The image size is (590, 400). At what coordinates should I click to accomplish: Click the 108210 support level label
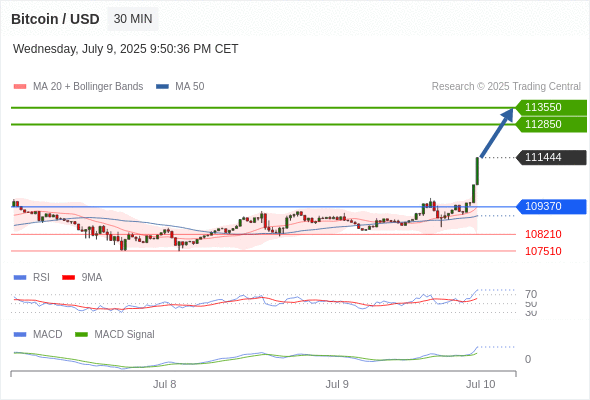(x=543, y=234)
